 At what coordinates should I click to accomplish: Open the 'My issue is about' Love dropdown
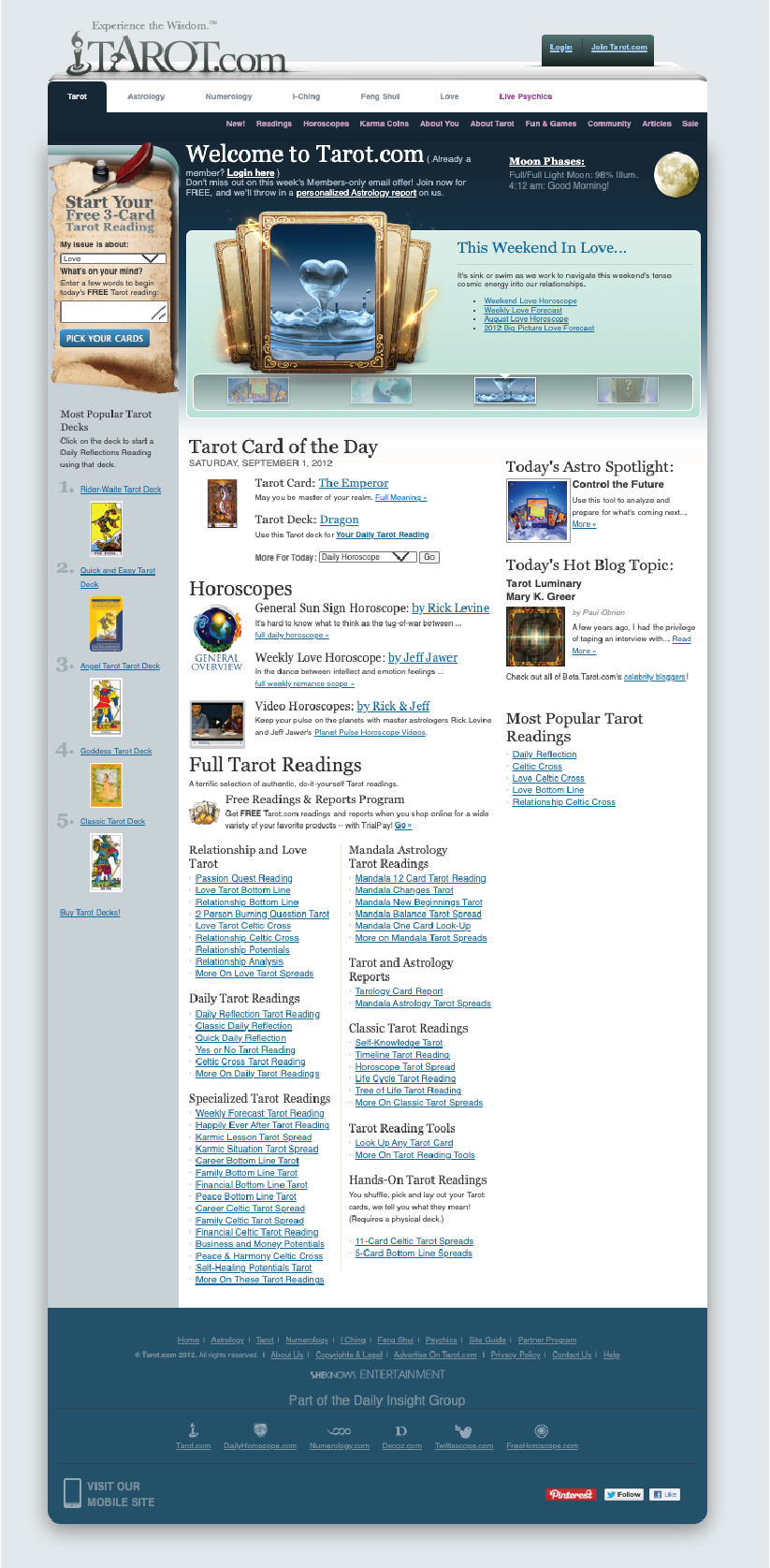[x=113, y=258]
